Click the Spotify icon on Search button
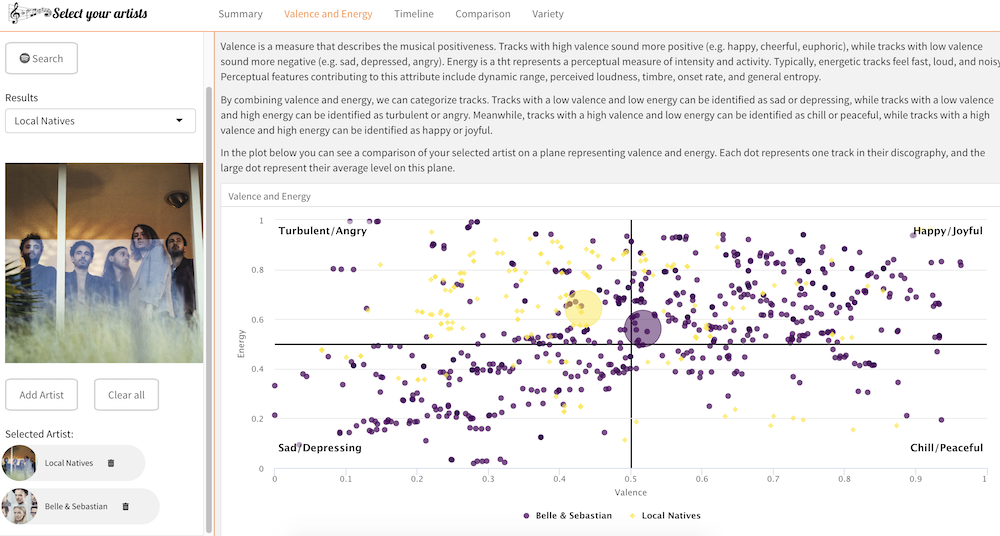The height and width of the screenshot is (536, 1000). coord(24,59)
